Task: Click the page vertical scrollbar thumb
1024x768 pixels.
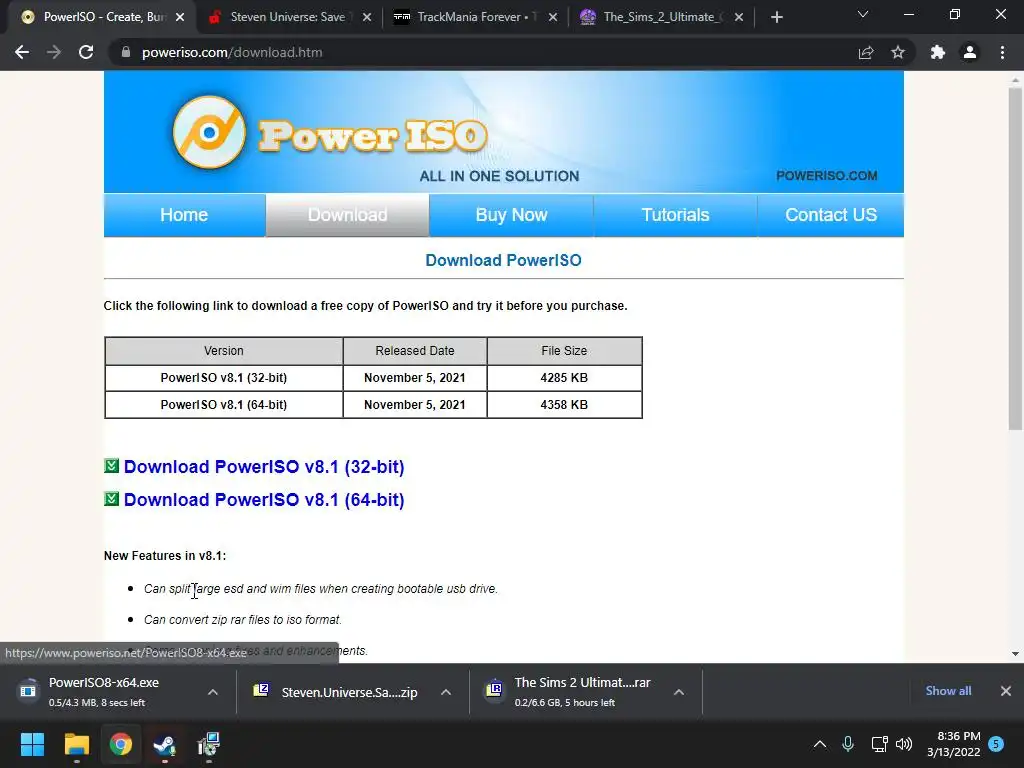Action: 1015,259
